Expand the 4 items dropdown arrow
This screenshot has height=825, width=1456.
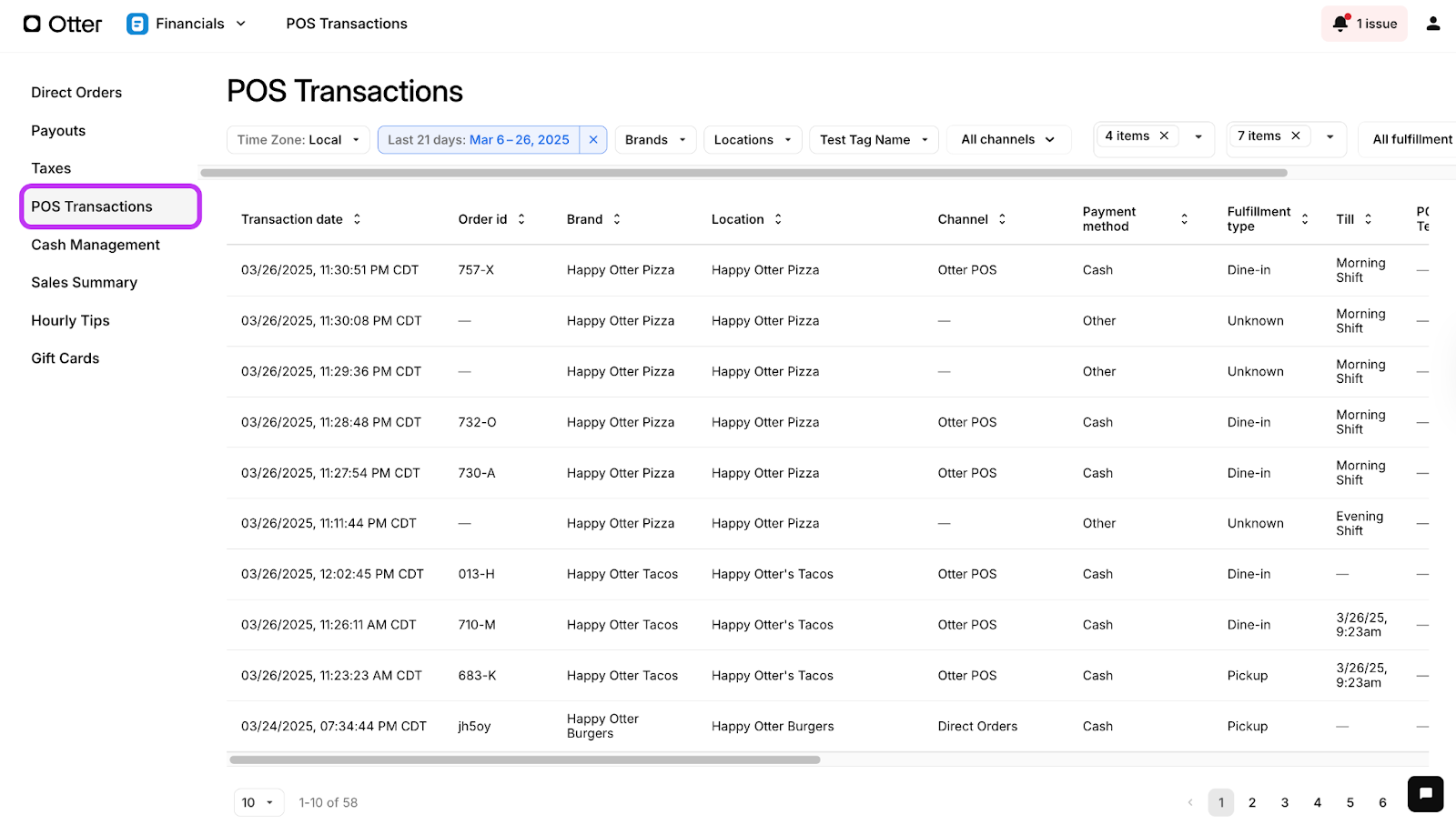click(1198, 136)
